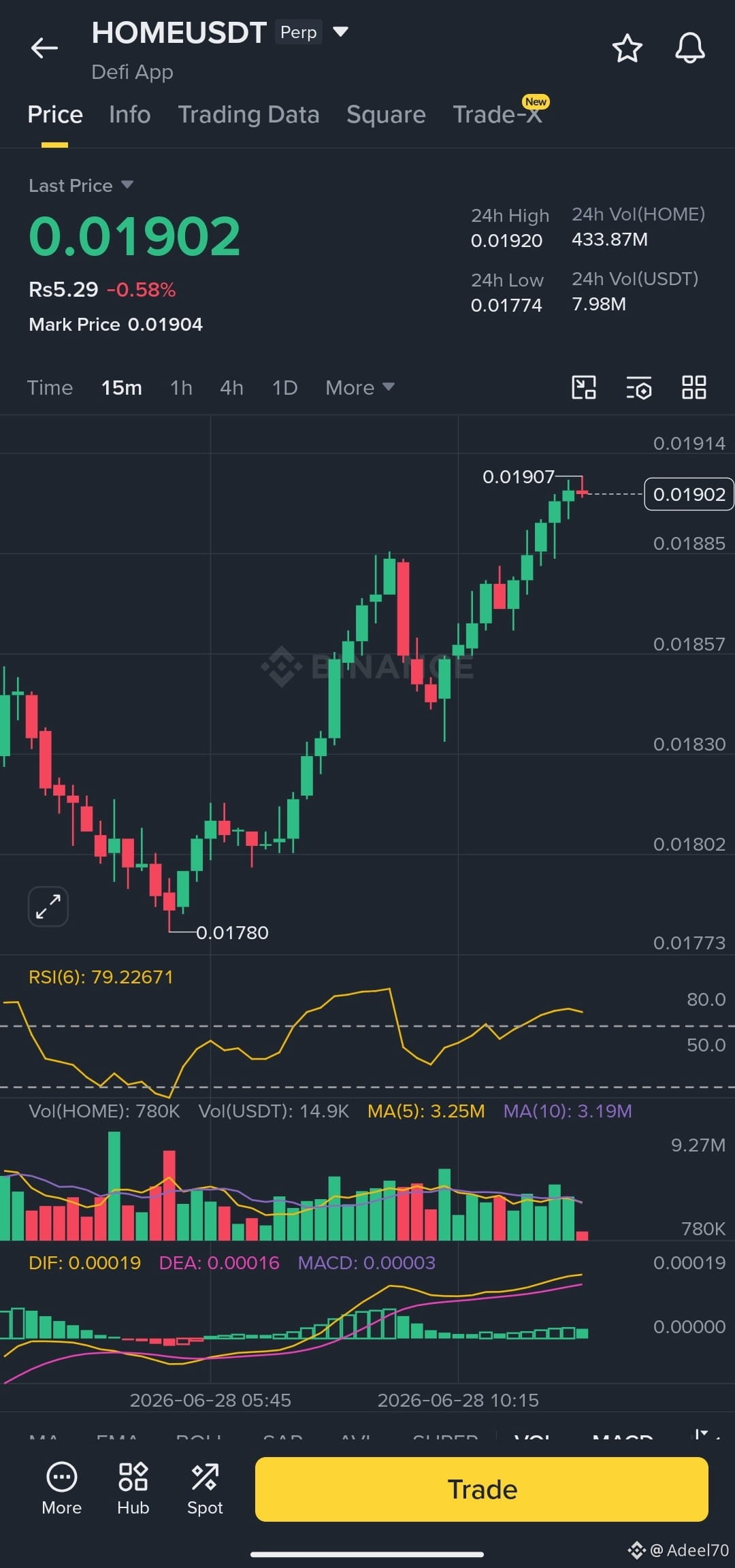Open the More timeframes dropdown
The image size is (735, 1568).
click(x=360, y=387)
